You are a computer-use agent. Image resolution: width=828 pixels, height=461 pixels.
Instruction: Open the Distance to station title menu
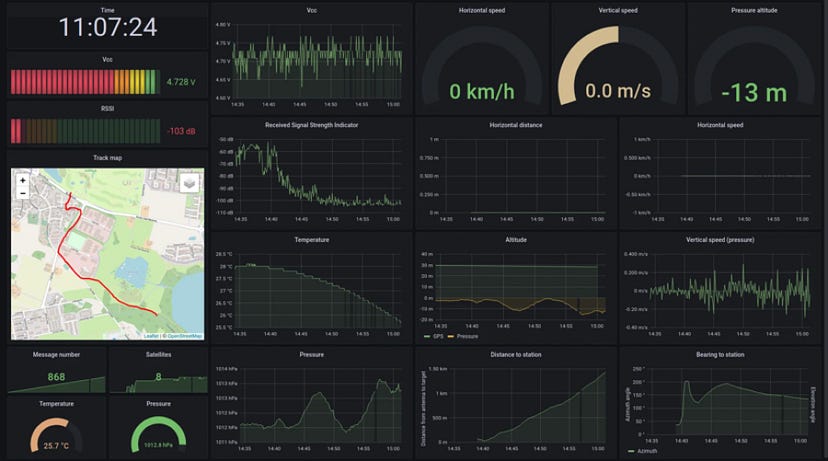pos(516,354)
